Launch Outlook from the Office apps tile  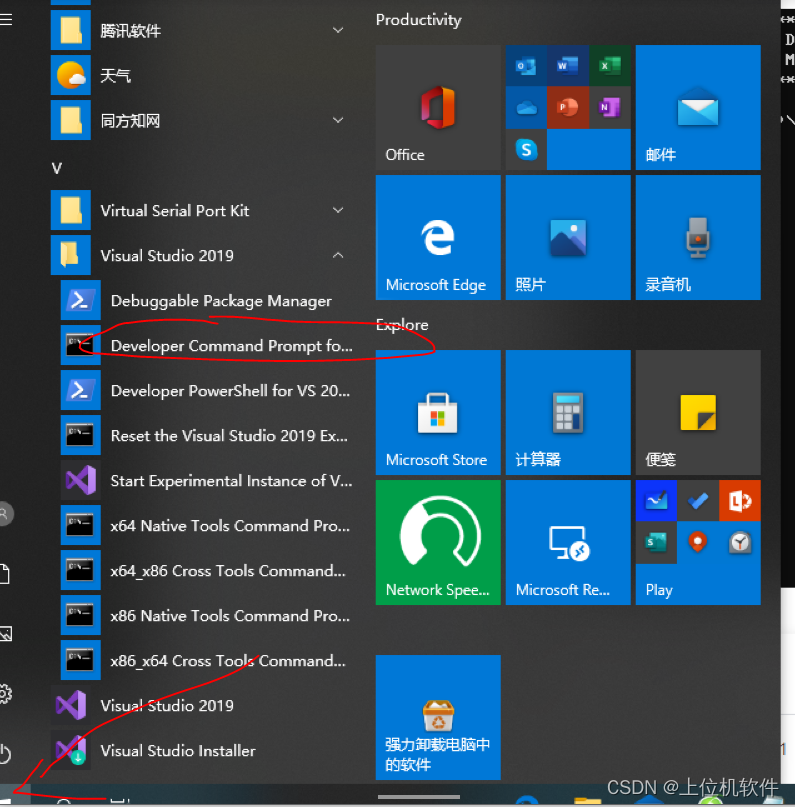(x=526, y=65)
